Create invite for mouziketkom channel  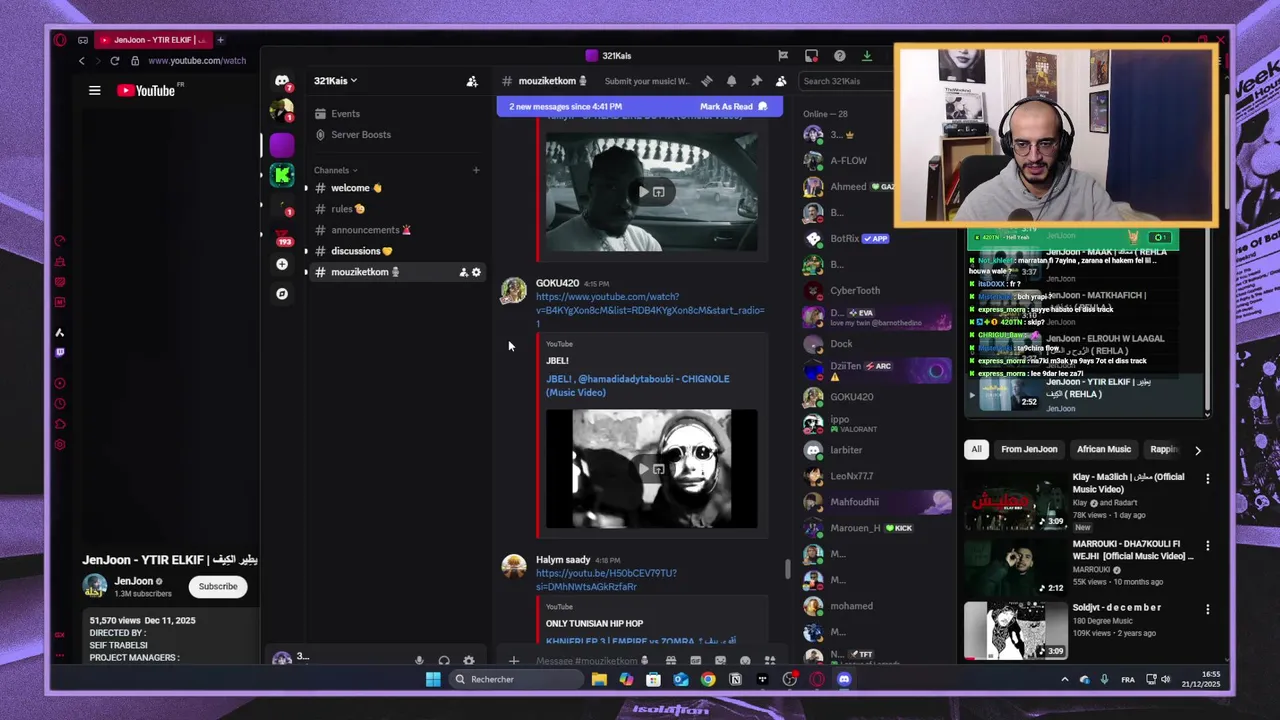pos(463,272)
